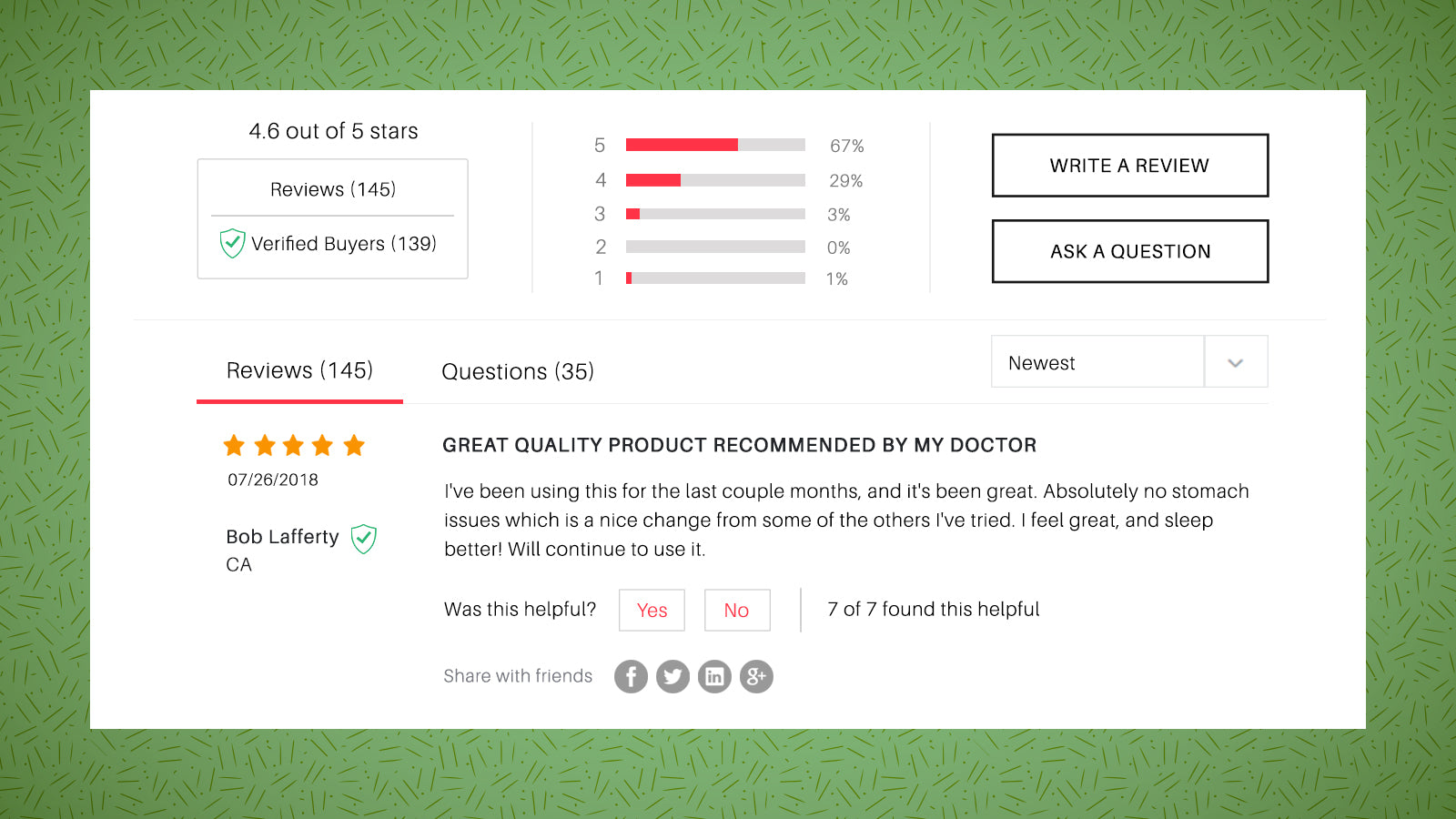This screenshot has width=1456, height=819.
Task: Select the first star of Bob's review
Action: [x=234, y=445]
